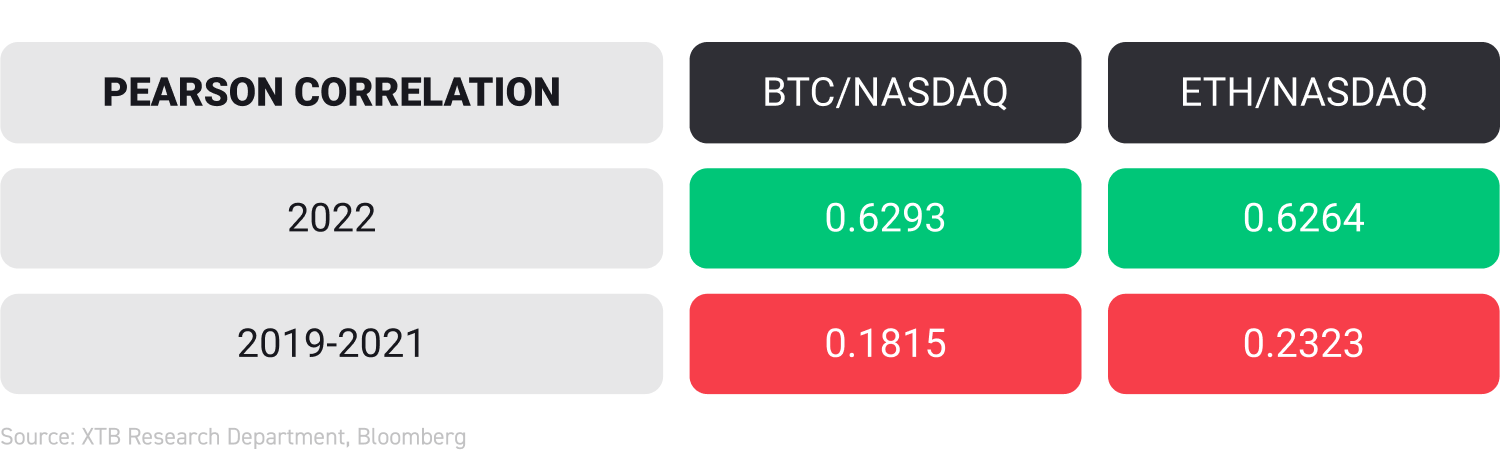Click the 2022 row label
Screen dimensions: 1500x464
[x=331, y=218]
